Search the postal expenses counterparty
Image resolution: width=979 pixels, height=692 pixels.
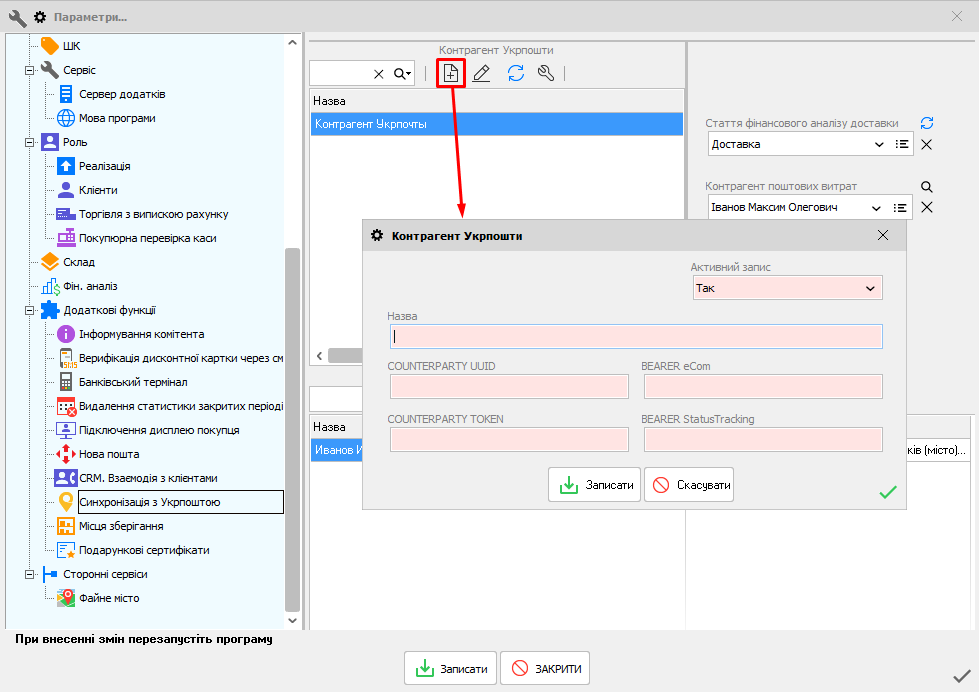click(x=927, y=187)
